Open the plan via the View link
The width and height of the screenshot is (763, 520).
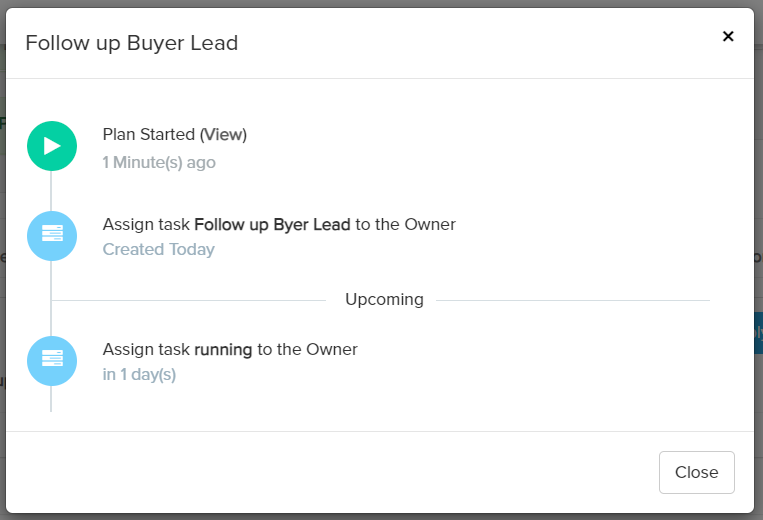pos(223,134)
